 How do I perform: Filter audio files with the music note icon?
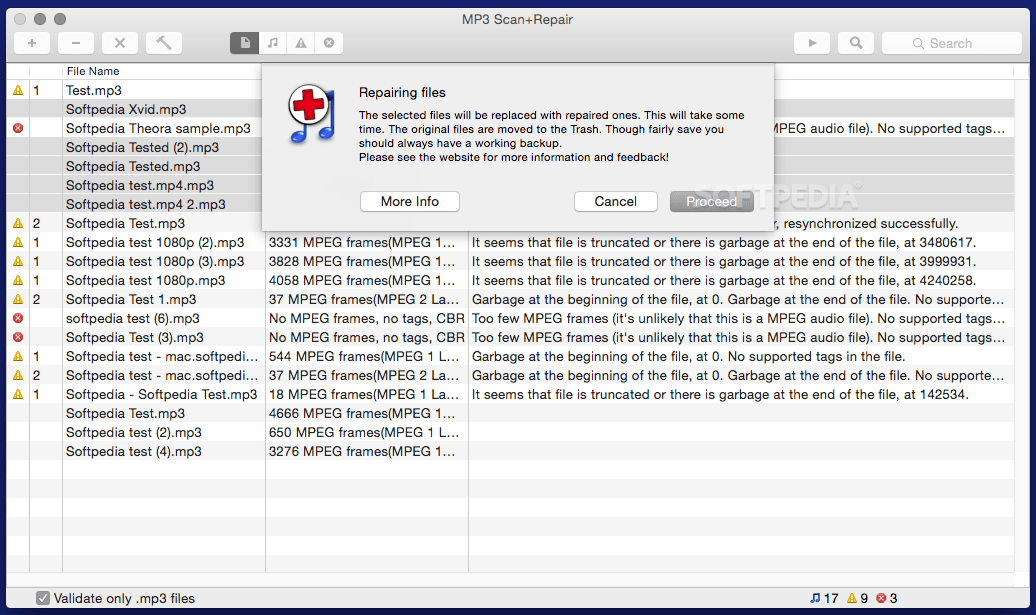tap(272, 43)
